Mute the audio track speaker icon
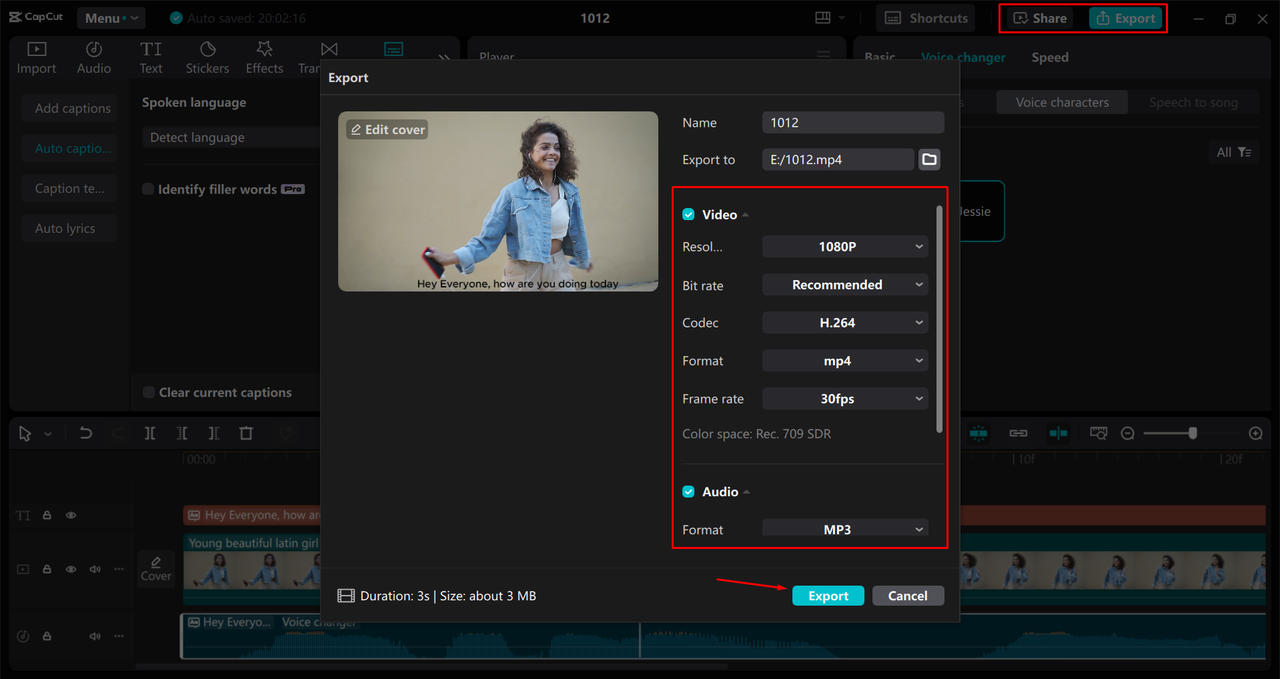Screen dimensions: 1280x679 click(x=95, y=636)
